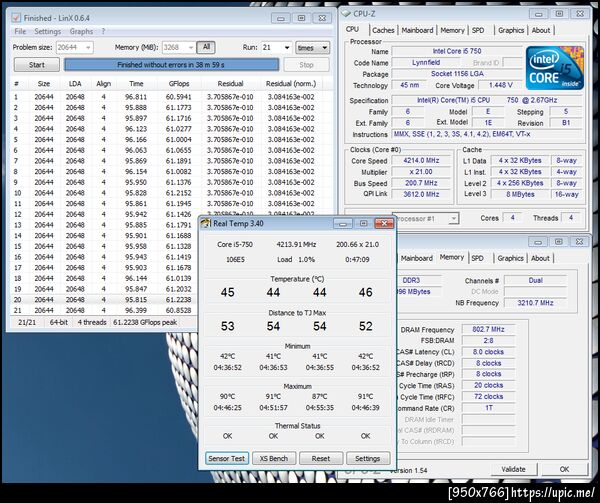Open the Graphics tab in lower CPU-Z window

510,258
